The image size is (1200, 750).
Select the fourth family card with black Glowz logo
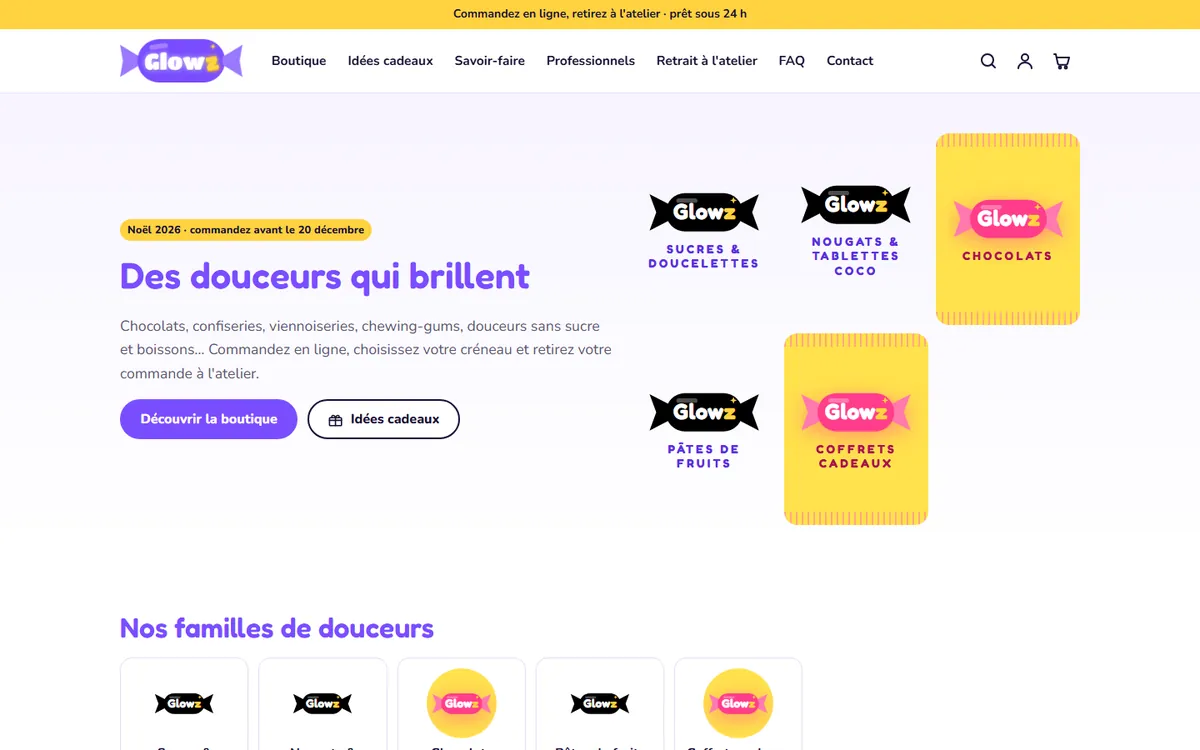point(600,704)
